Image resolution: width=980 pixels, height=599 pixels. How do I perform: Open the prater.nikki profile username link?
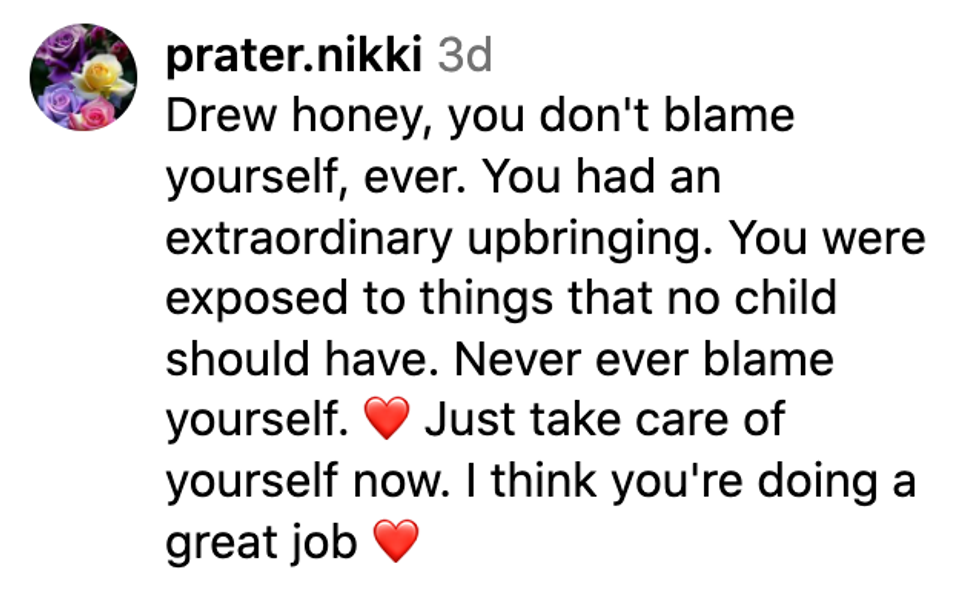(293, 57)
